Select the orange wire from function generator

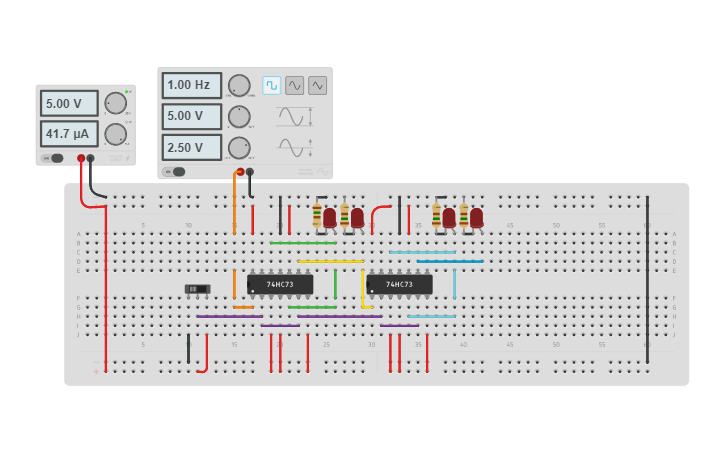[x=234, y=203]
